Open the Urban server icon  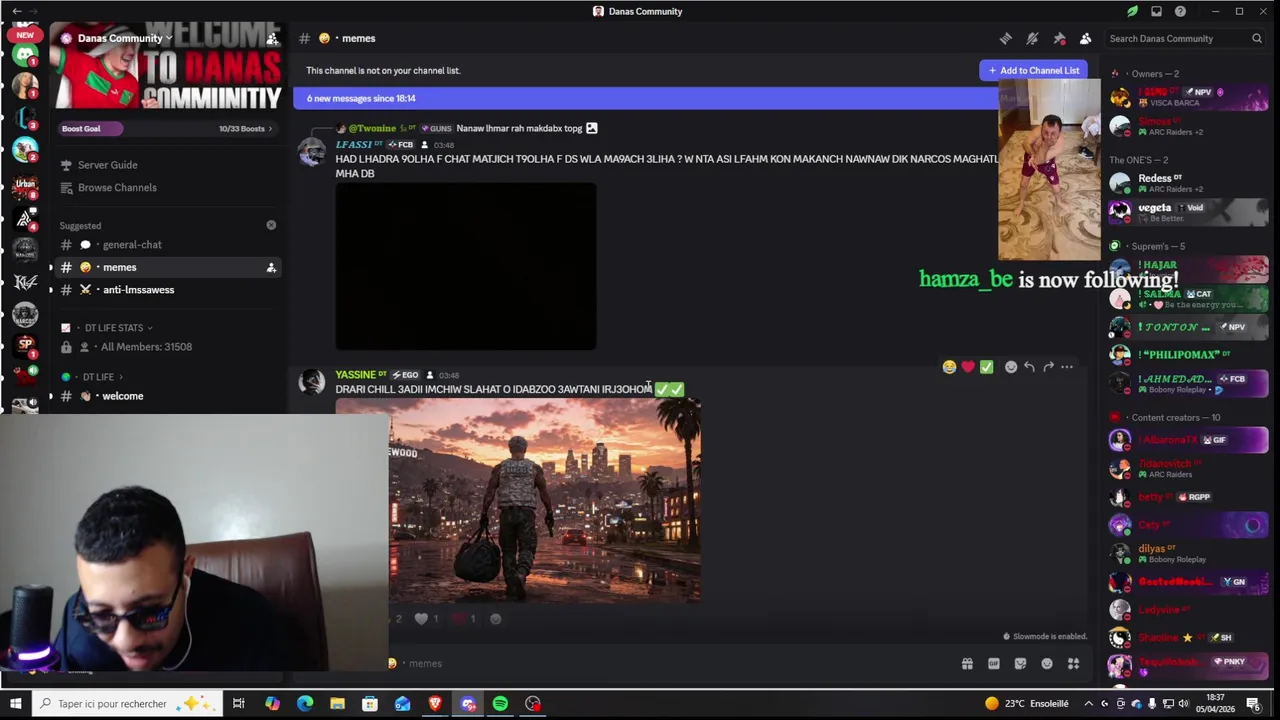click(x=25, y=186)
